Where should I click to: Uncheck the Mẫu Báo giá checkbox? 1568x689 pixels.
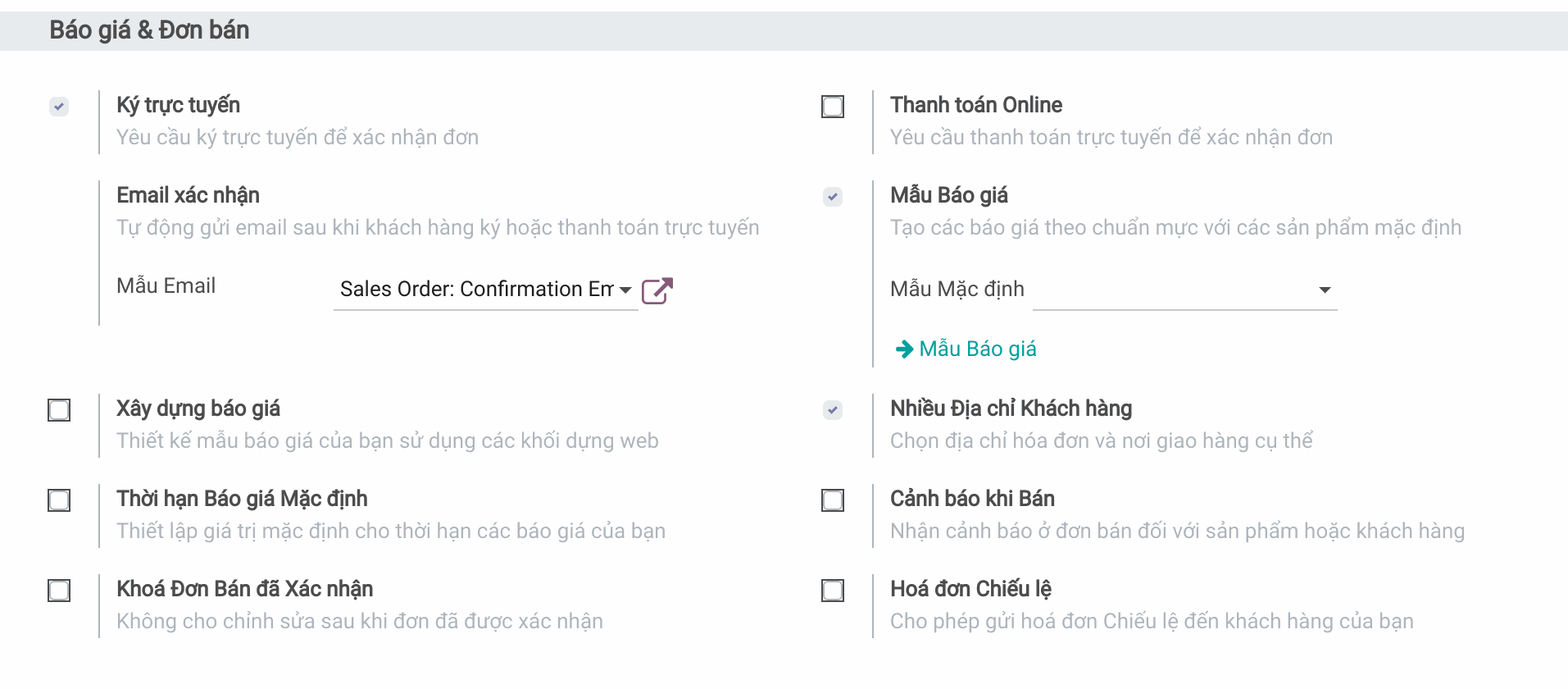(x=833, y=197)
